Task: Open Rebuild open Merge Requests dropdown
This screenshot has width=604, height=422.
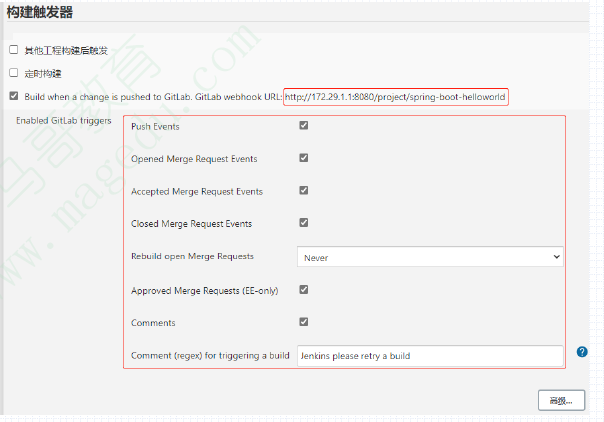Action: pos(430,257)
